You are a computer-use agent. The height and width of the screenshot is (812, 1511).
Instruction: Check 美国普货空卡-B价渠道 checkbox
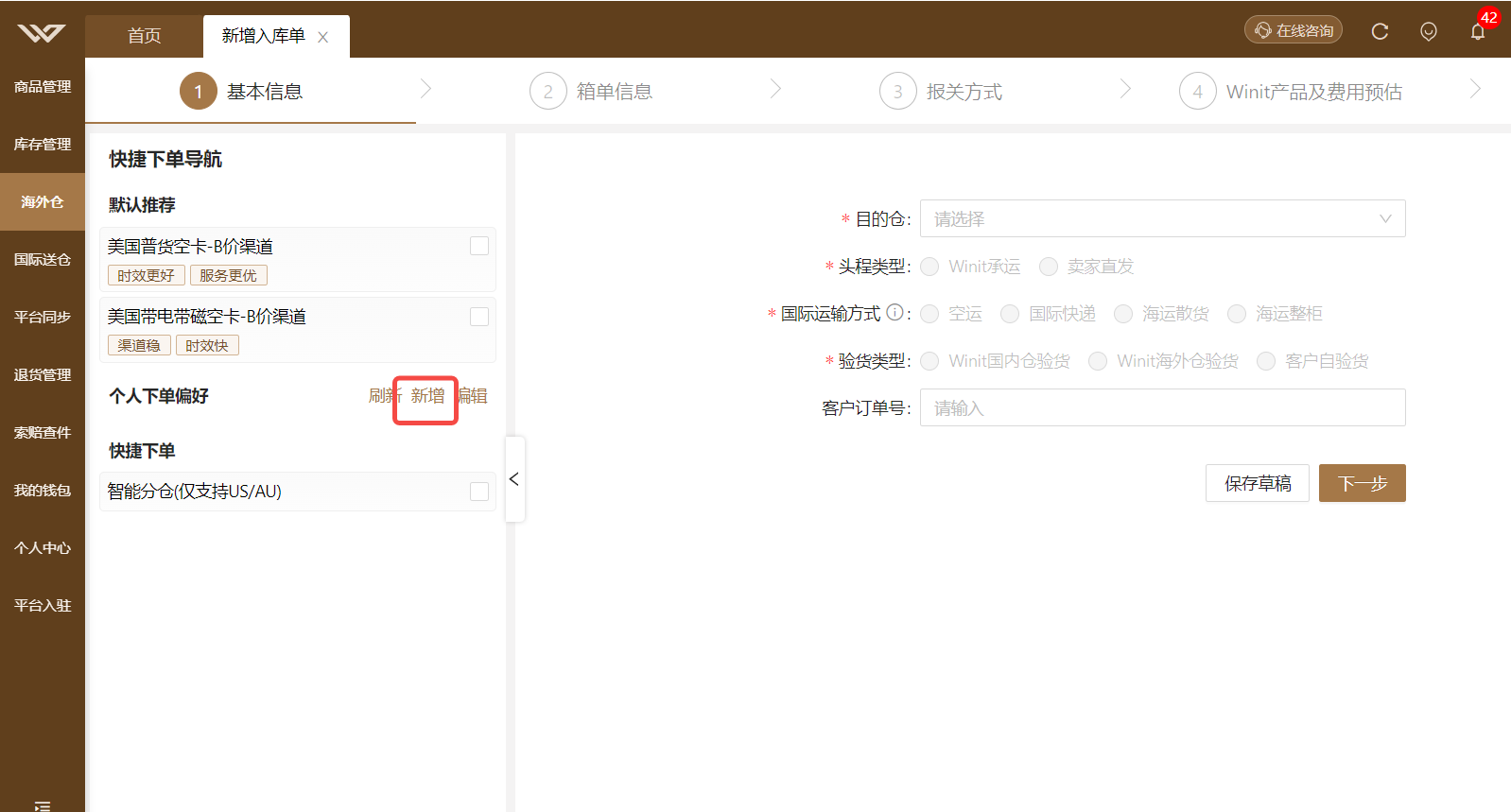coord(479,246)
